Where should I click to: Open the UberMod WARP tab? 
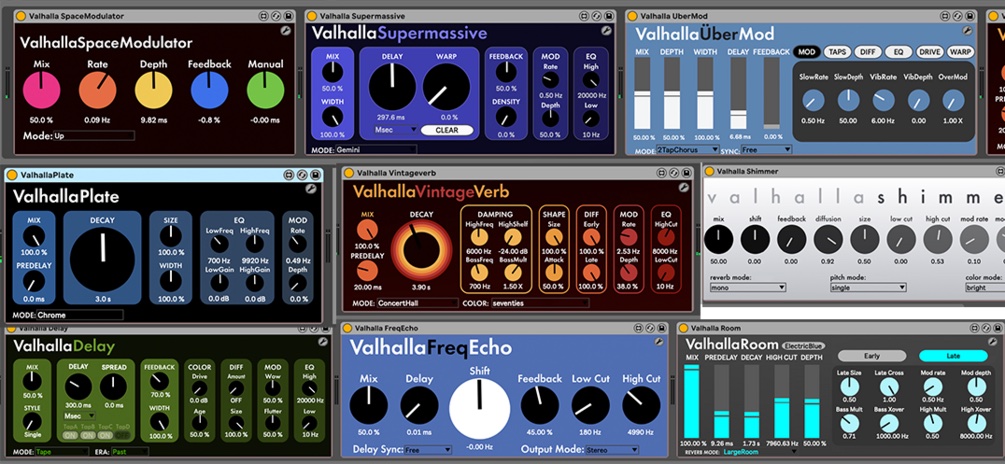coord(960,52)
